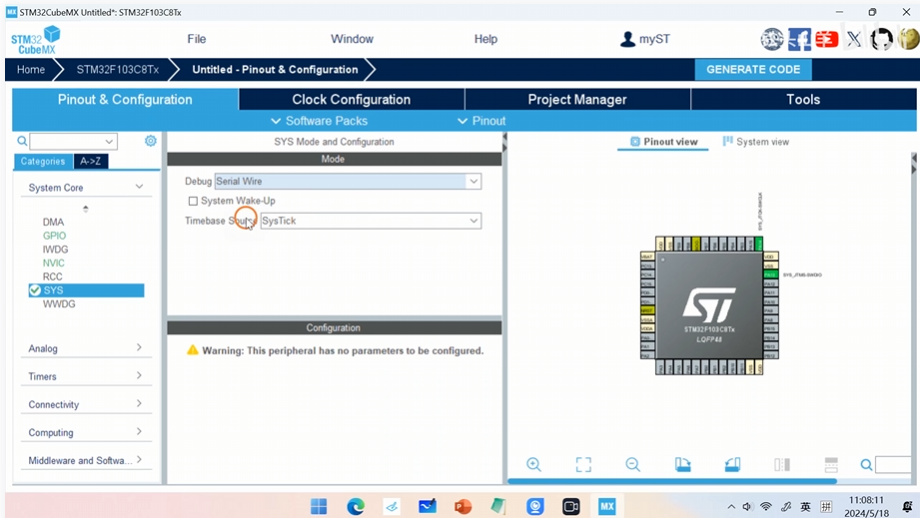Screen dimensions: 920x518
Task: Click the pinout horizontal scrollbar
Action: pos(672,481)
